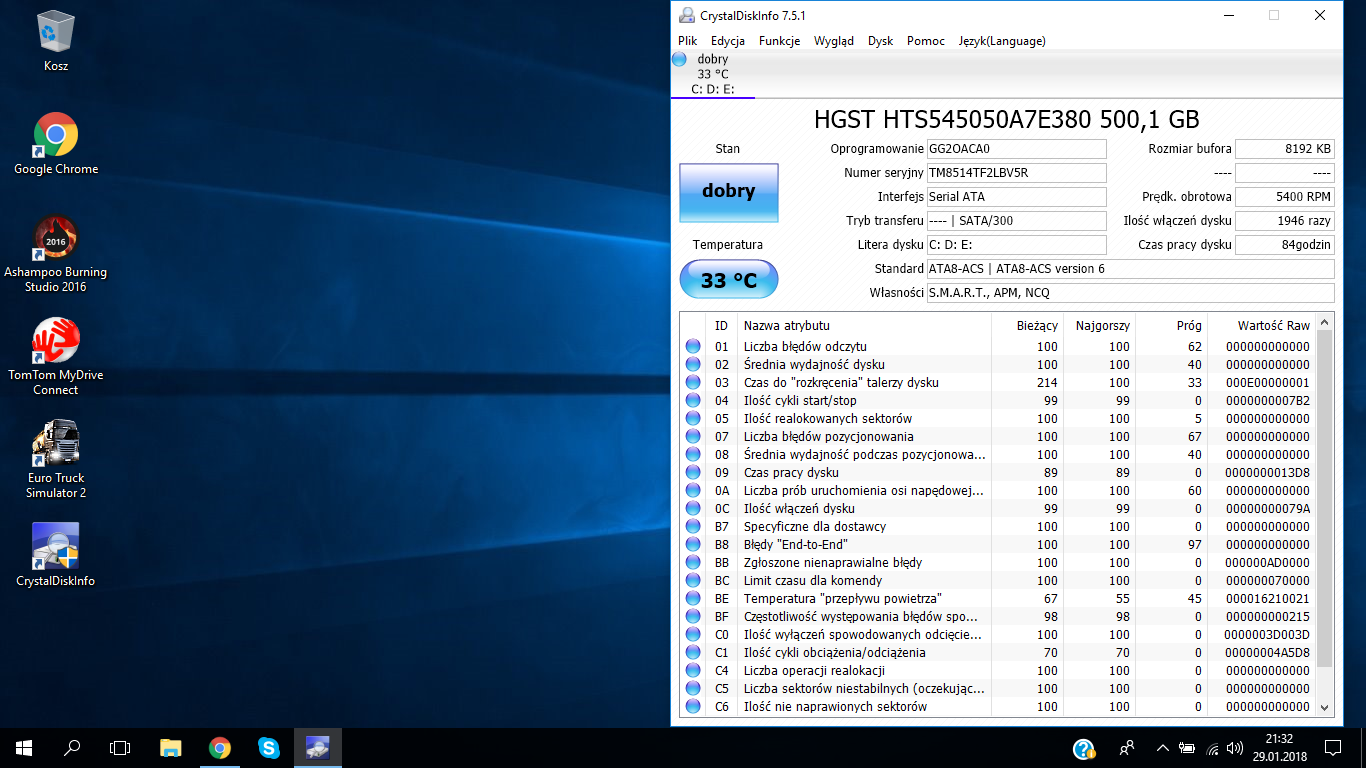Open Task View on the taskbar
The width and height of the screenshot is (1366, 768).
[120, 747]
